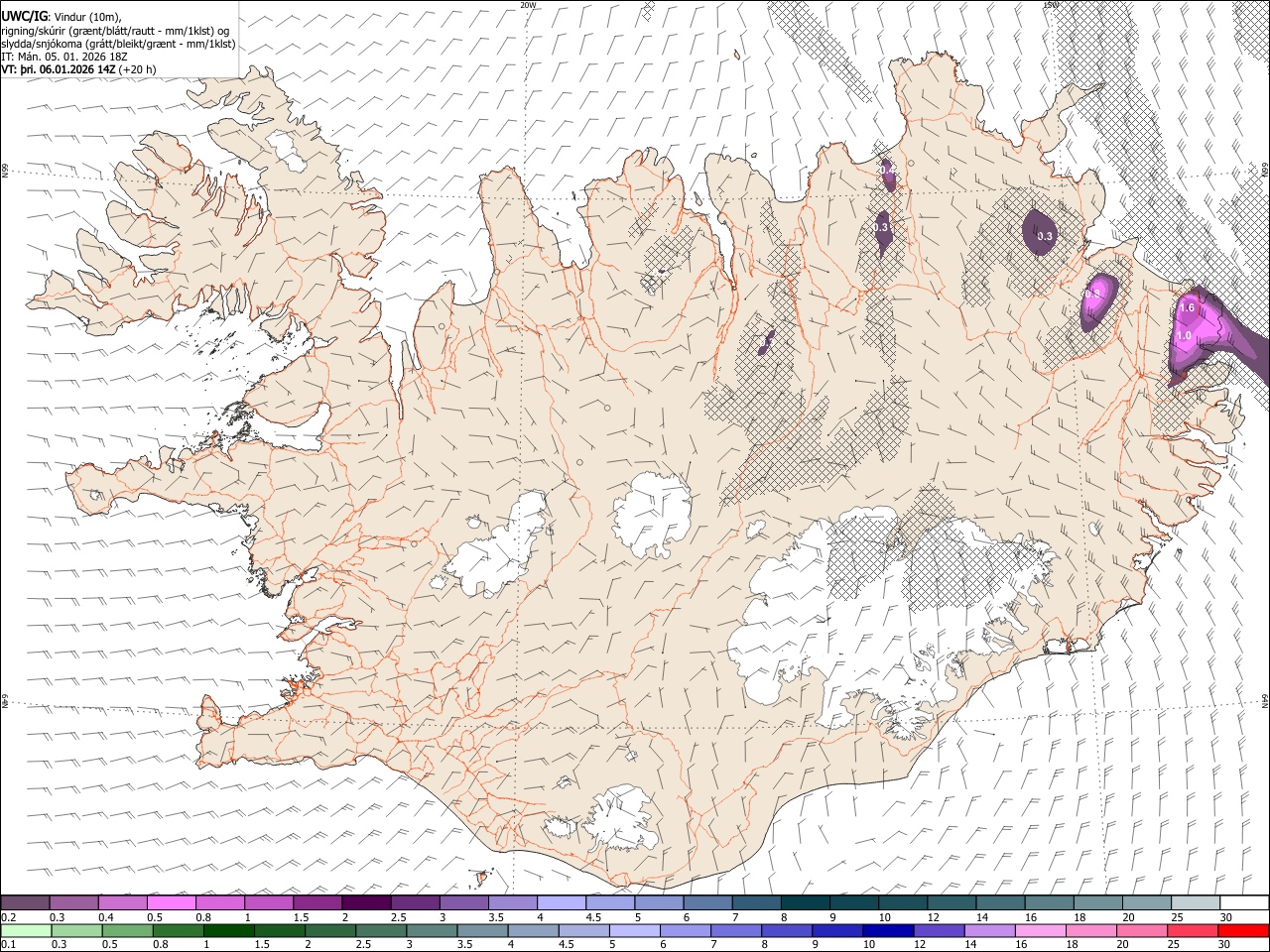Click the light pink swatch at rain scale 16
The height and width of the screenshot is (952, 1270).
click(1040, 930)
